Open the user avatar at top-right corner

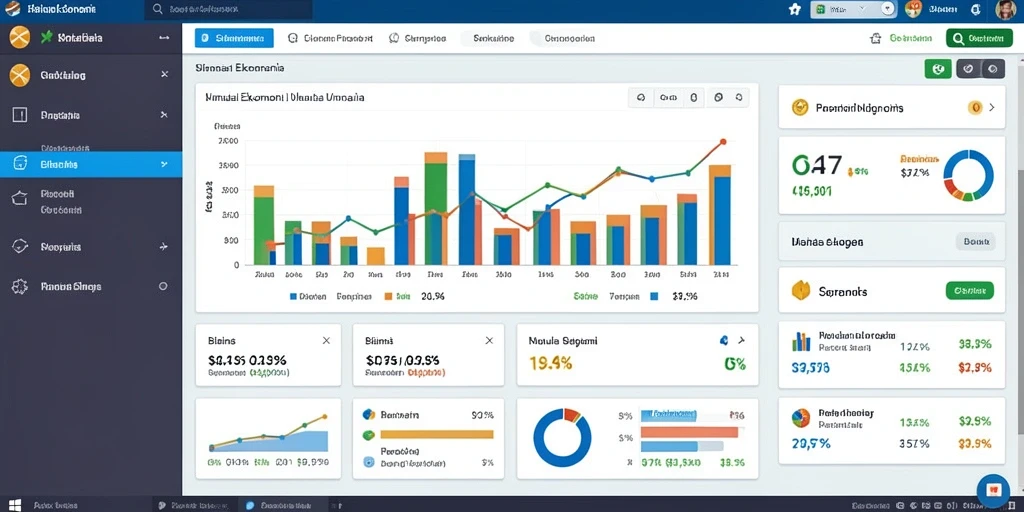1006,9
